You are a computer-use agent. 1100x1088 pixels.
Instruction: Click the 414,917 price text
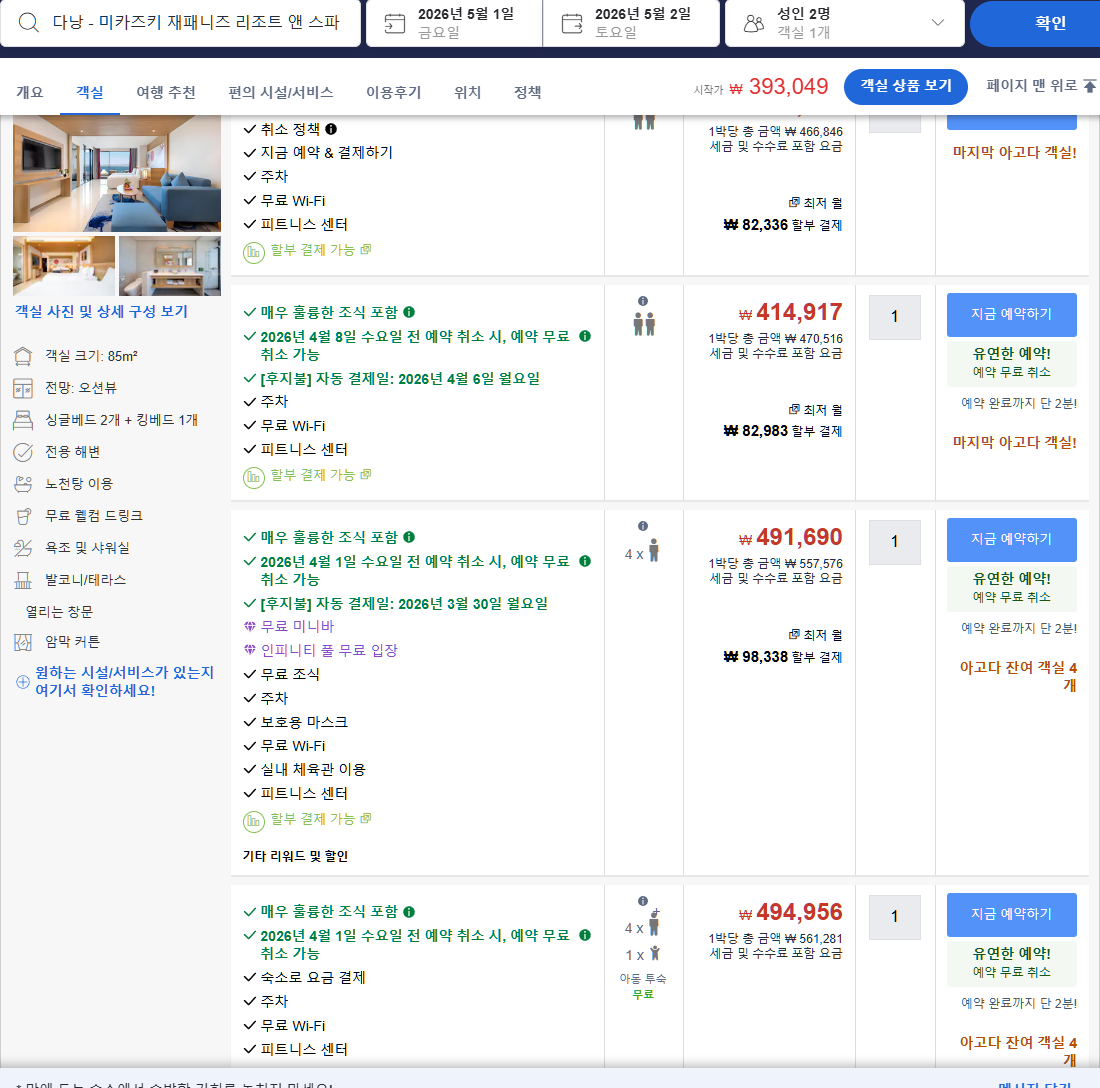(790, 312)
